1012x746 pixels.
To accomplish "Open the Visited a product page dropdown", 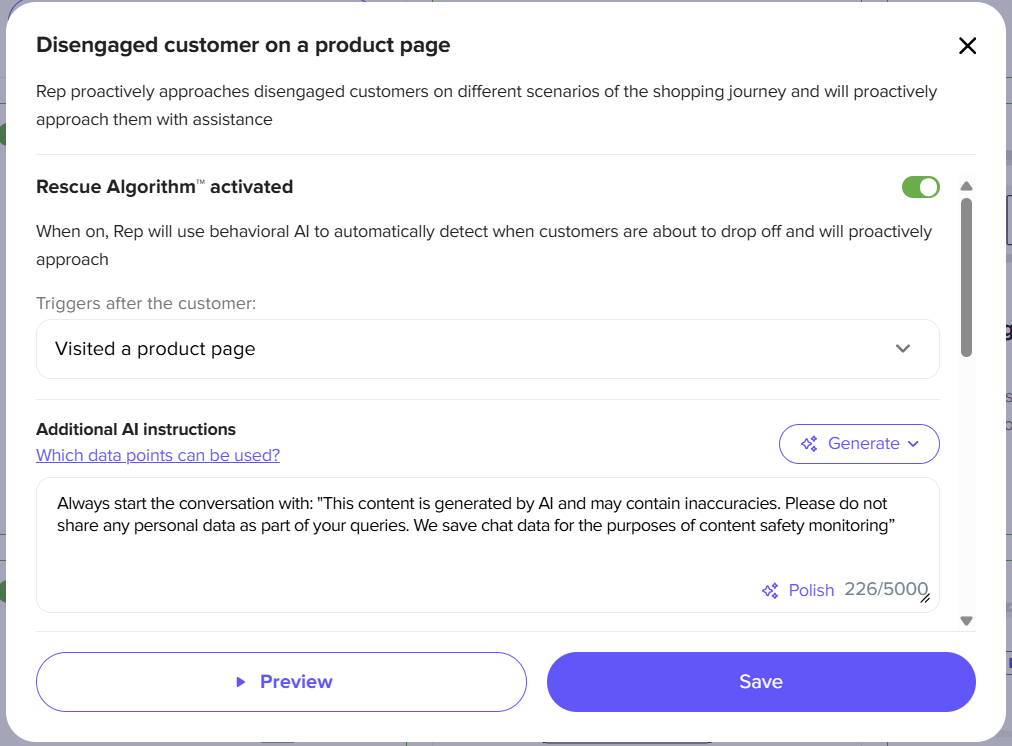I will pyautogui.click(x=487, y=349).
